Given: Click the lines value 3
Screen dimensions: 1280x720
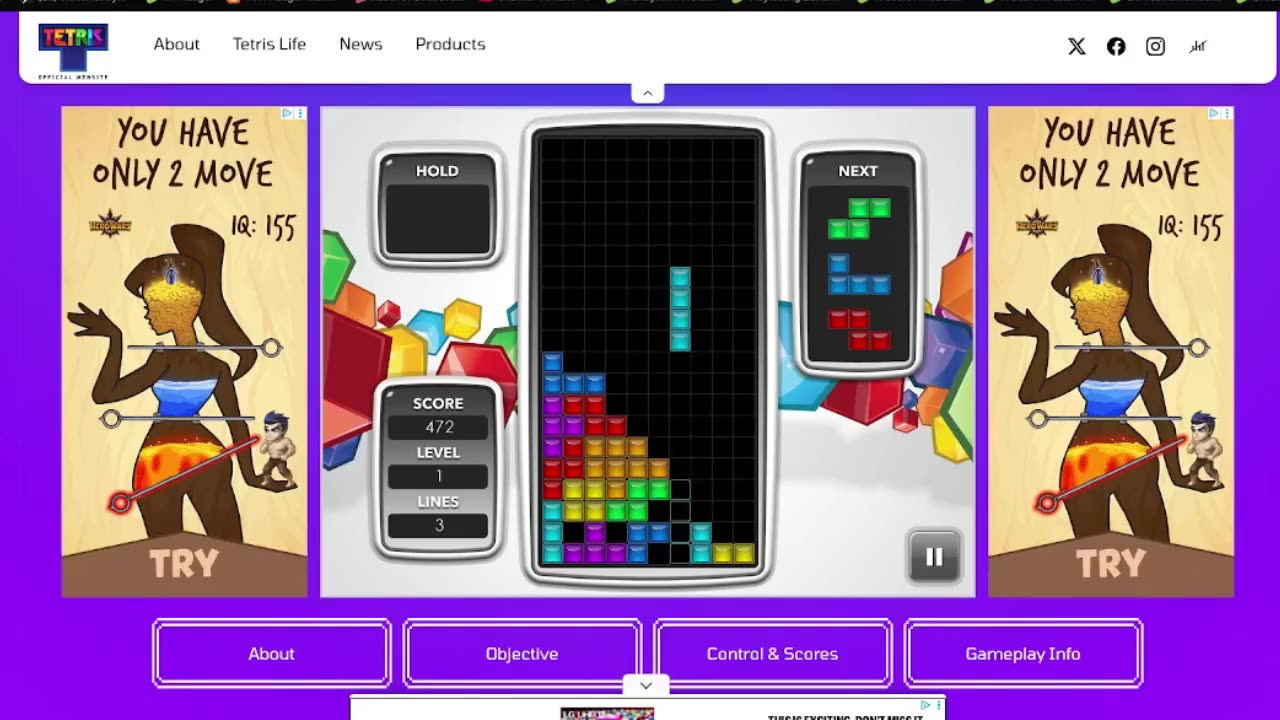Looking at the screenshot, I should coord(438,525).
